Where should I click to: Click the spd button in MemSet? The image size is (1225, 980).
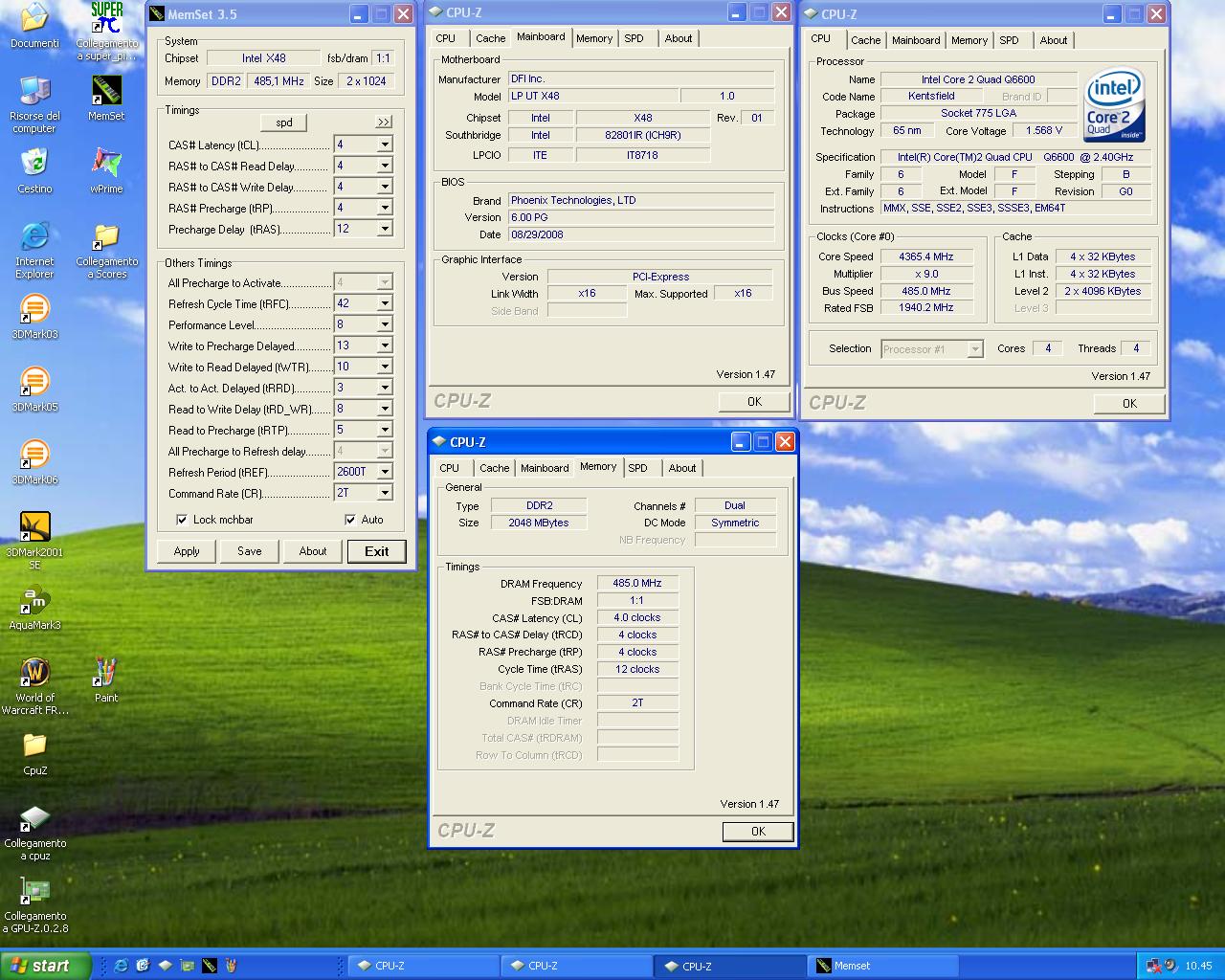pyautogui.click(x=284, y=122)
